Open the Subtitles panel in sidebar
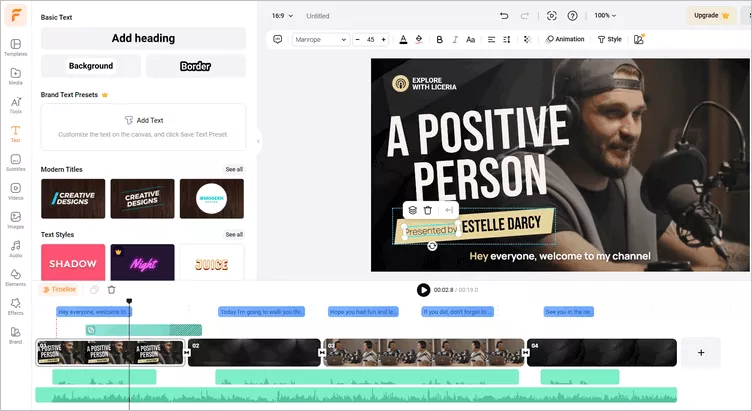Viewport: 752px width, 411px height. 15,162
